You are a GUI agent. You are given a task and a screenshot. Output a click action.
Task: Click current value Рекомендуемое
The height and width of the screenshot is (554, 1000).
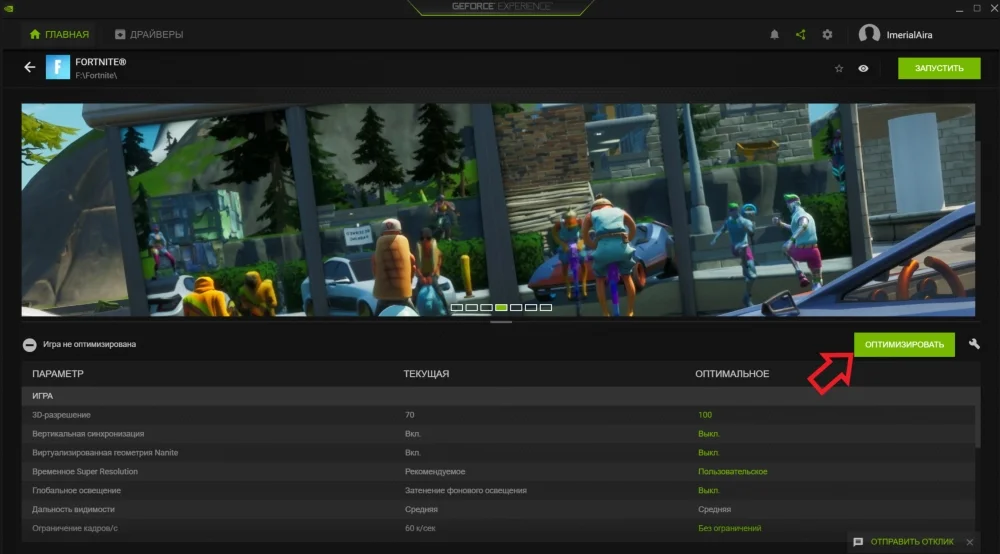[x=435, y=472]
